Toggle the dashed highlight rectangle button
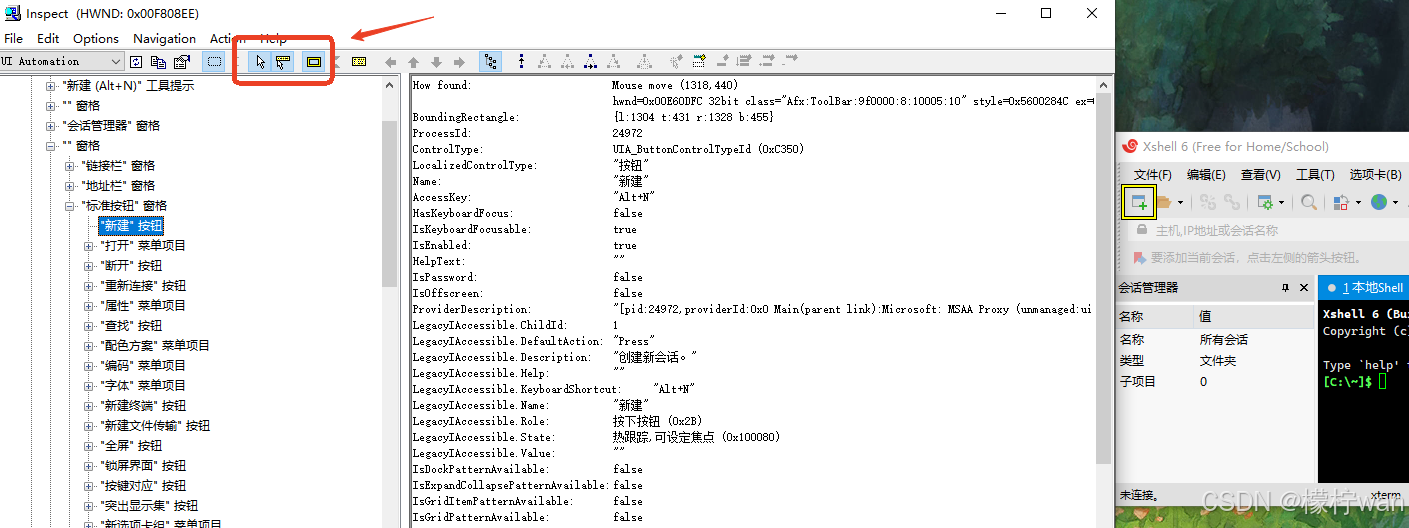The height and width of the screenshot is (528, 1409). pos(214,62)
